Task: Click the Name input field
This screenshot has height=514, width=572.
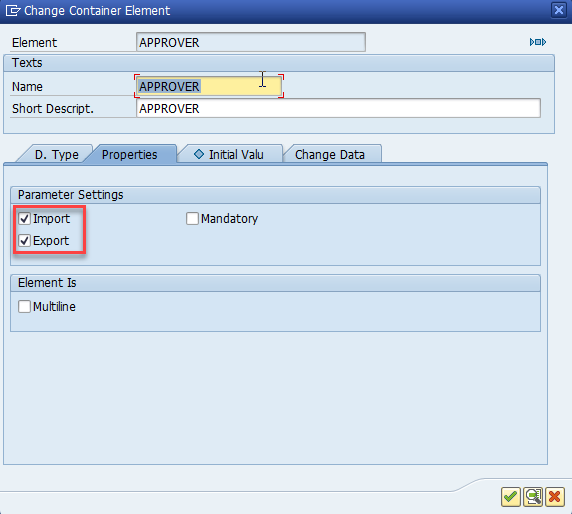Action: pos(209,86)
